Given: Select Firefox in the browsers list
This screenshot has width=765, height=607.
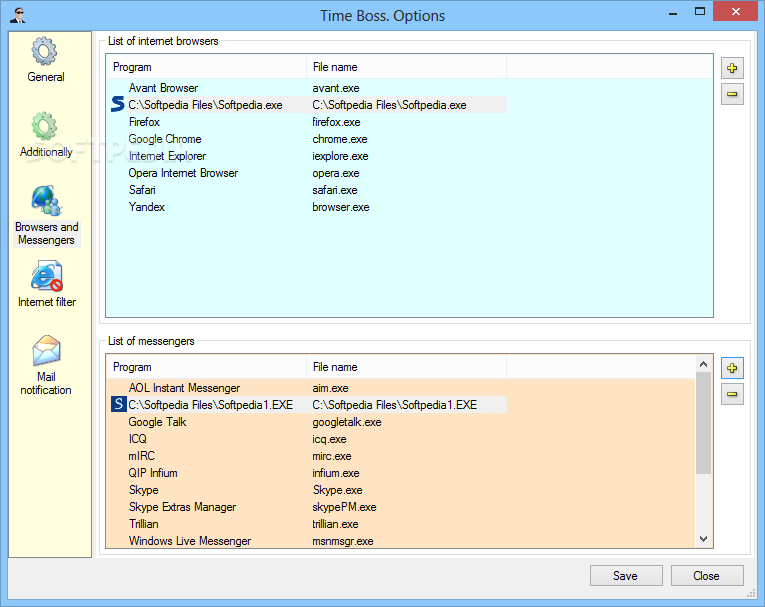Looking at the screenshot, I should tap(307, 122).
